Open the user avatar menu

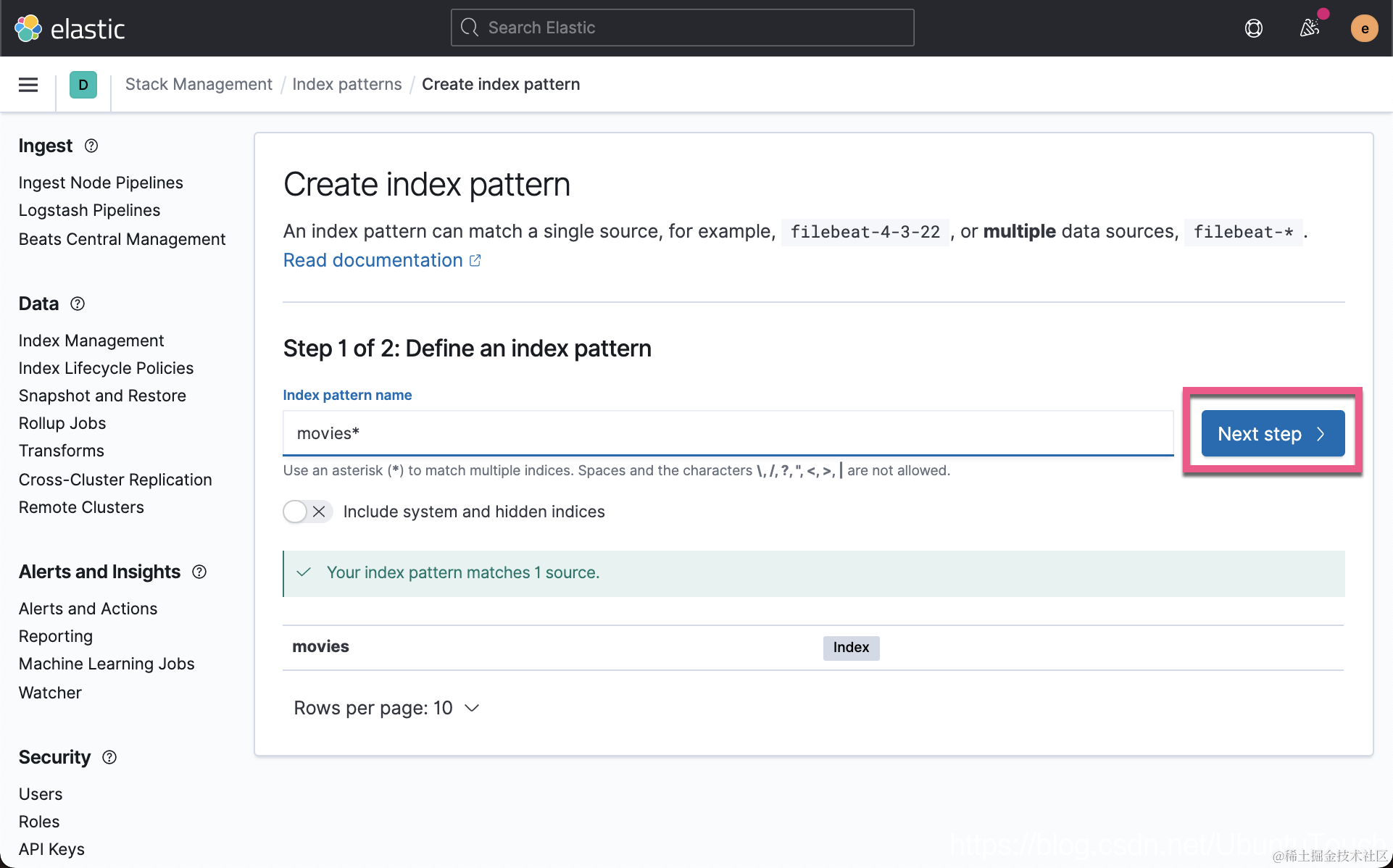(1364, 28)
